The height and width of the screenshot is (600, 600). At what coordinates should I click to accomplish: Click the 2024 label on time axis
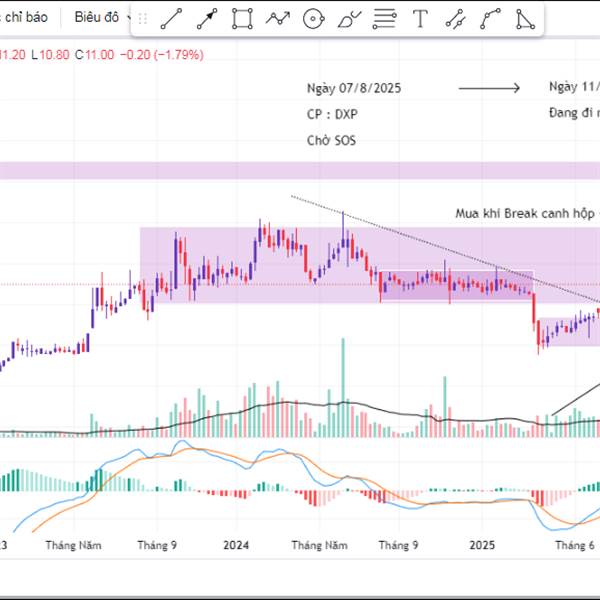click(236, 545)
